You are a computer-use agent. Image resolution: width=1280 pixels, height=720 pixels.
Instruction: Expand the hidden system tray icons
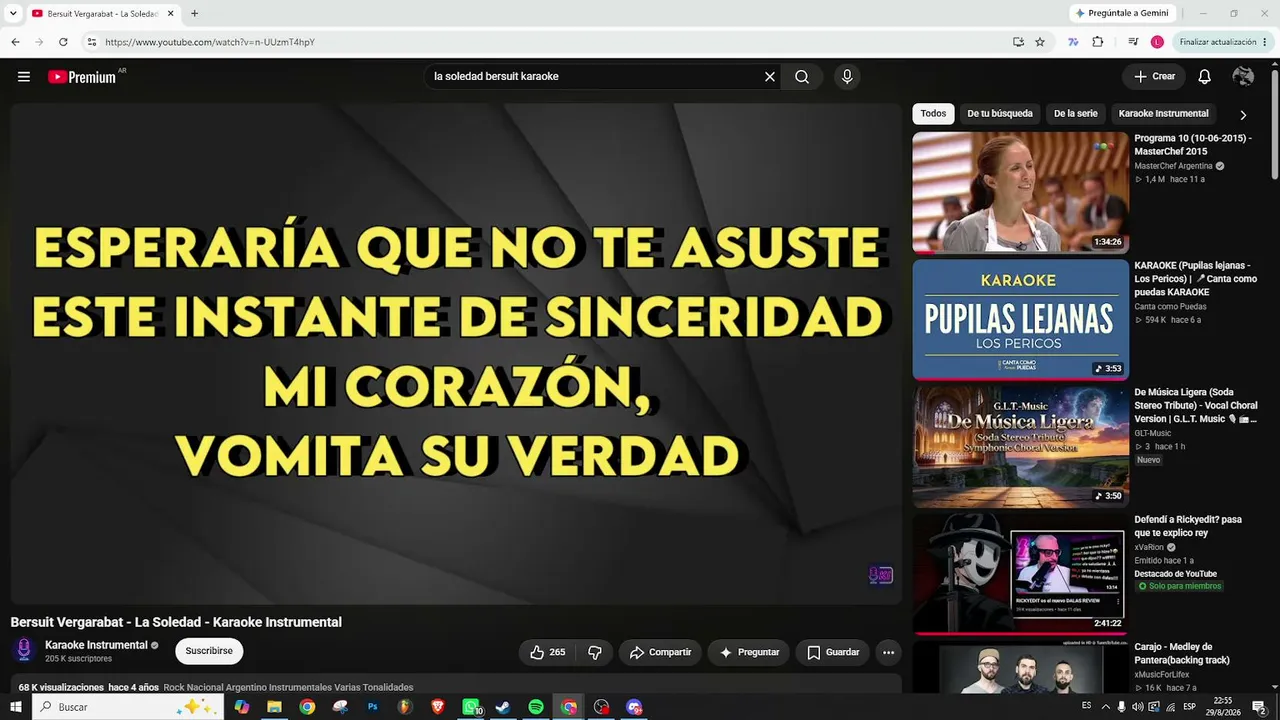point(1106,707)
